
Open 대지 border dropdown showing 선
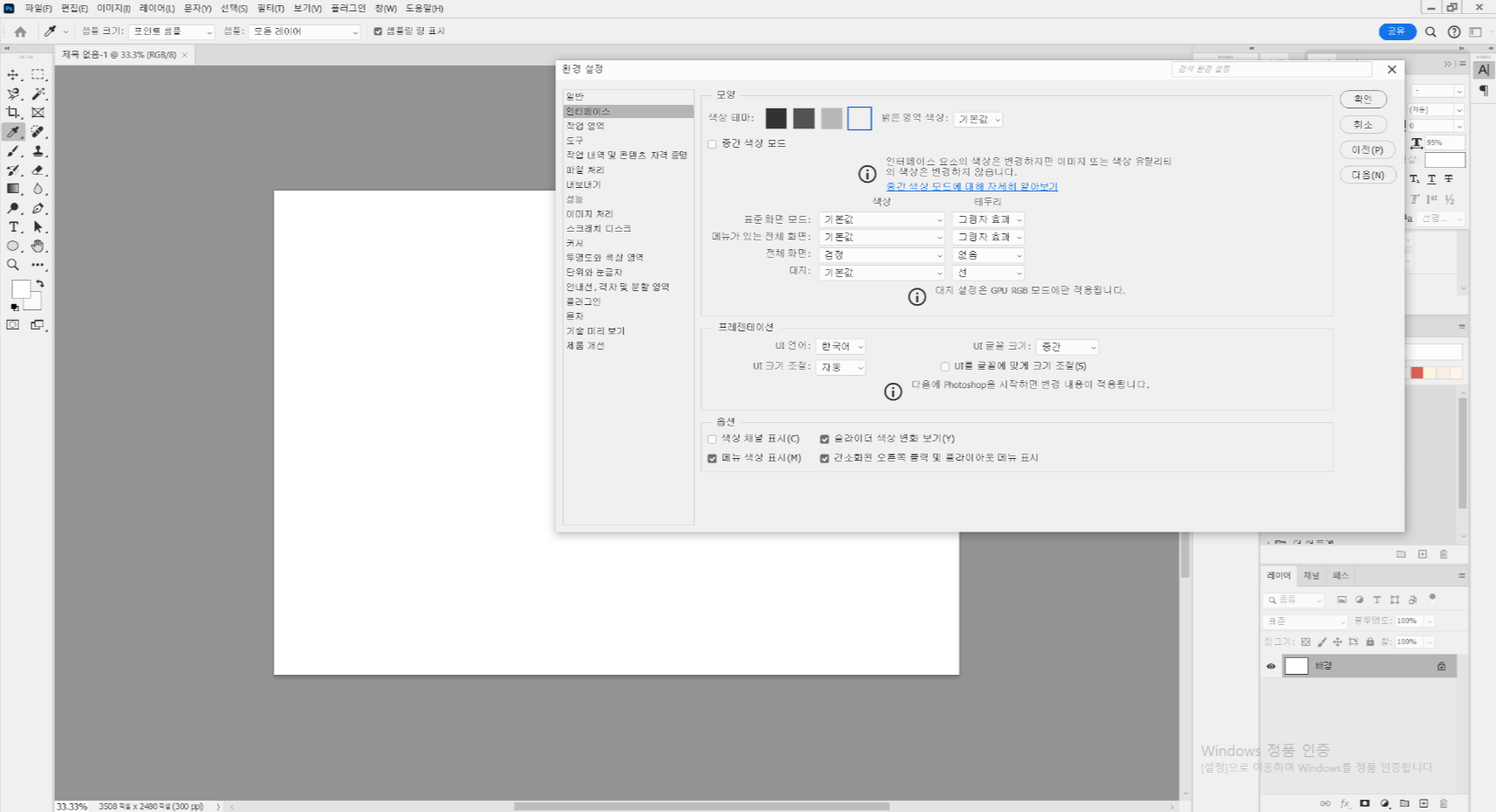pos(988,273)
